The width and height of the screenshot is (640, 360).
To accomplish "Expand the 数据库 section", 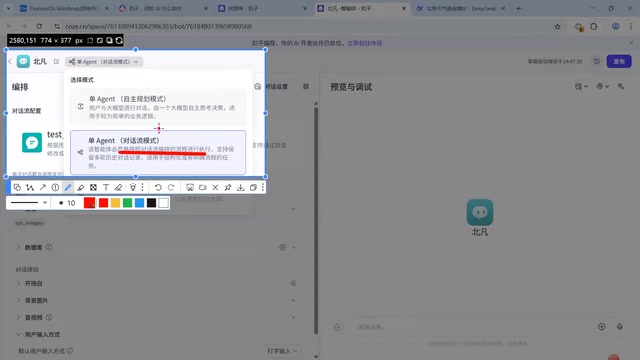I will coord(18,247).
